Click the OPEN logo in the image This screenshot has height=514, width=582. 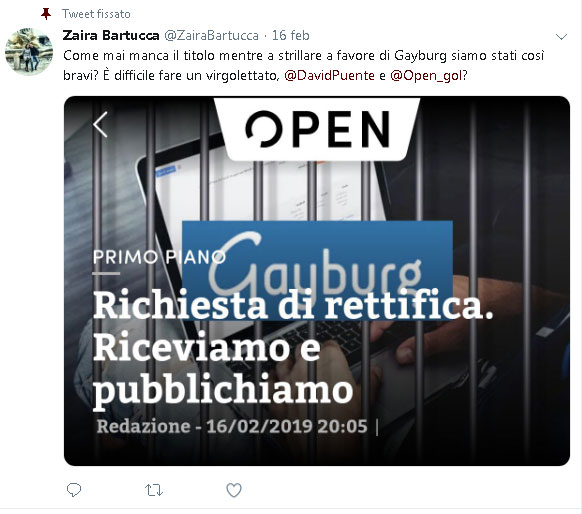pyautogui.click(x=317, y=129)
